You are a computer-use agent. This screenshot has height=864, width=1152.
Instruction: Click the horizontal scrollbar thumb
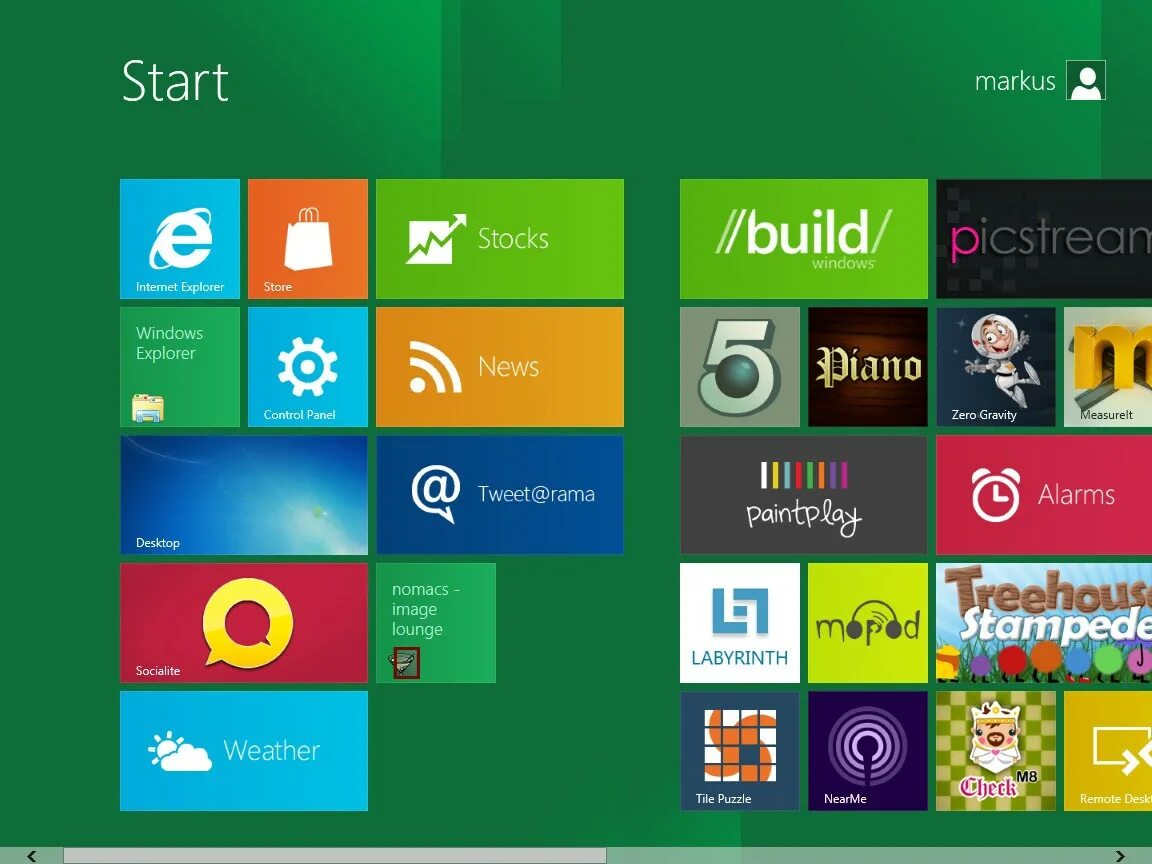point(335,856)
